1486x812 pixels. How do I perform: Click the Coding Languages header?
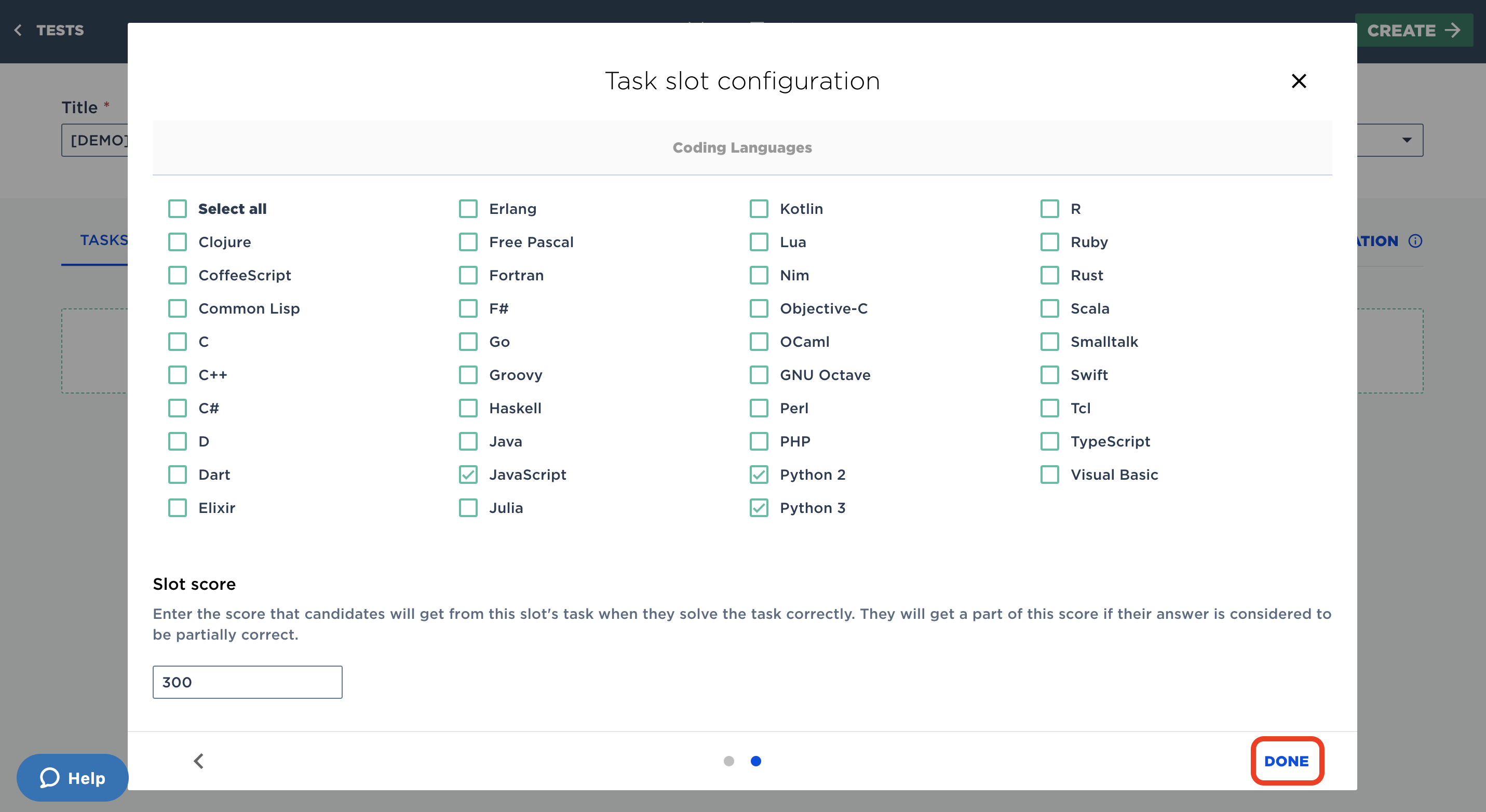[x=742, y=147]
